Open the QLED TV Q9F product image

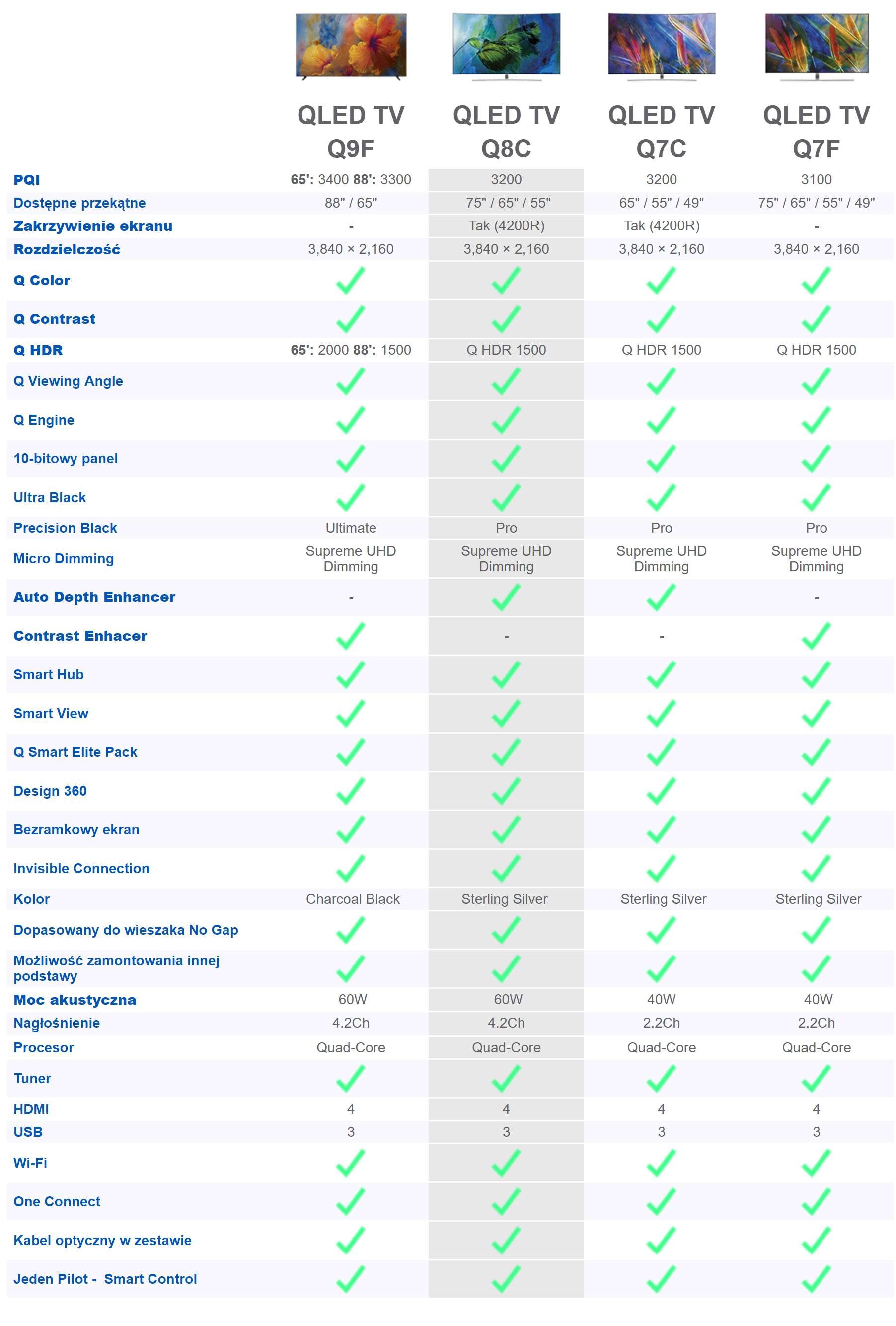351,46
